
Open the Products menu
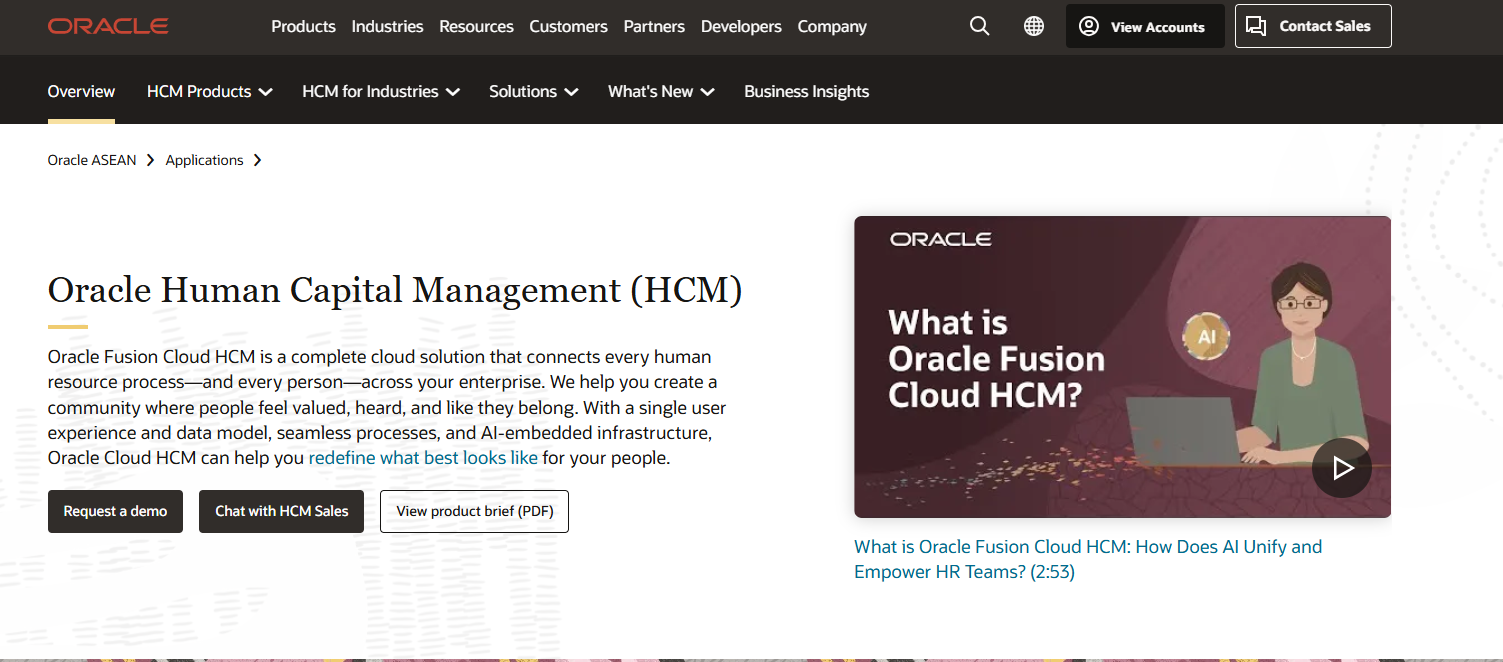303,27
